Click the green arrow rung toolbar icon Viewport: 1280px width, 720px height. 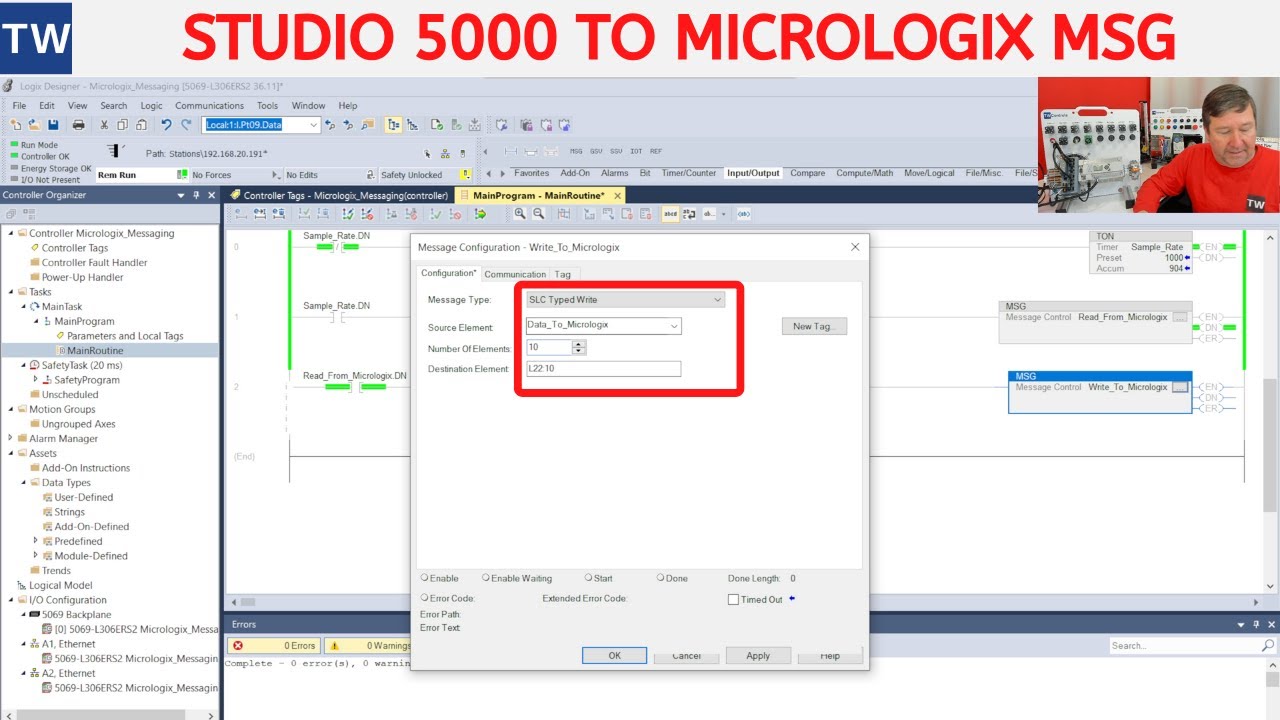480,213
